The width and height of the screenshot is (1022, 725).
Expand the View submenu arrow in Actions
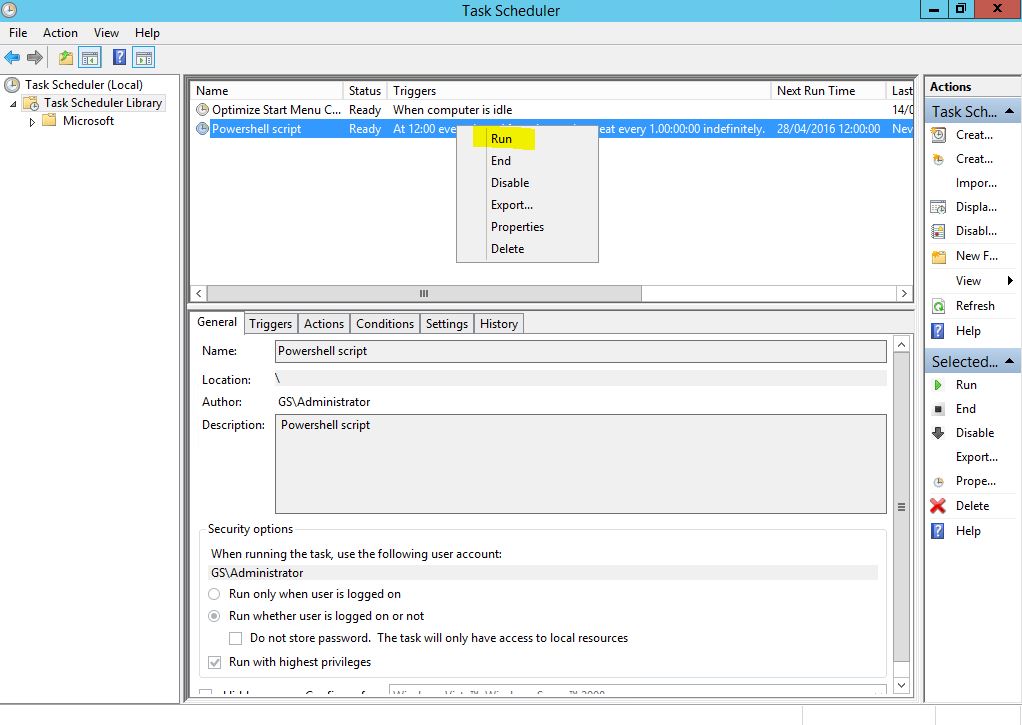(x=1010, y=281)
